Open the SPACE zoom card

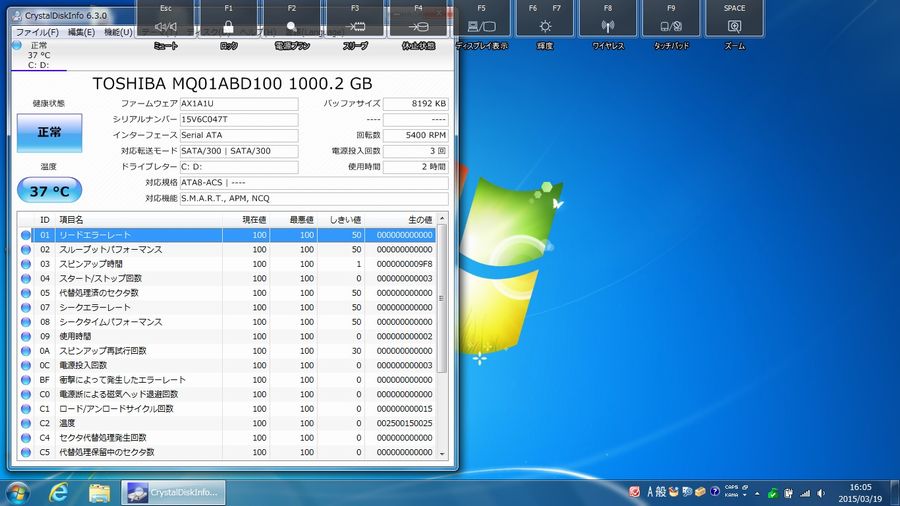[x=734, y=18]
